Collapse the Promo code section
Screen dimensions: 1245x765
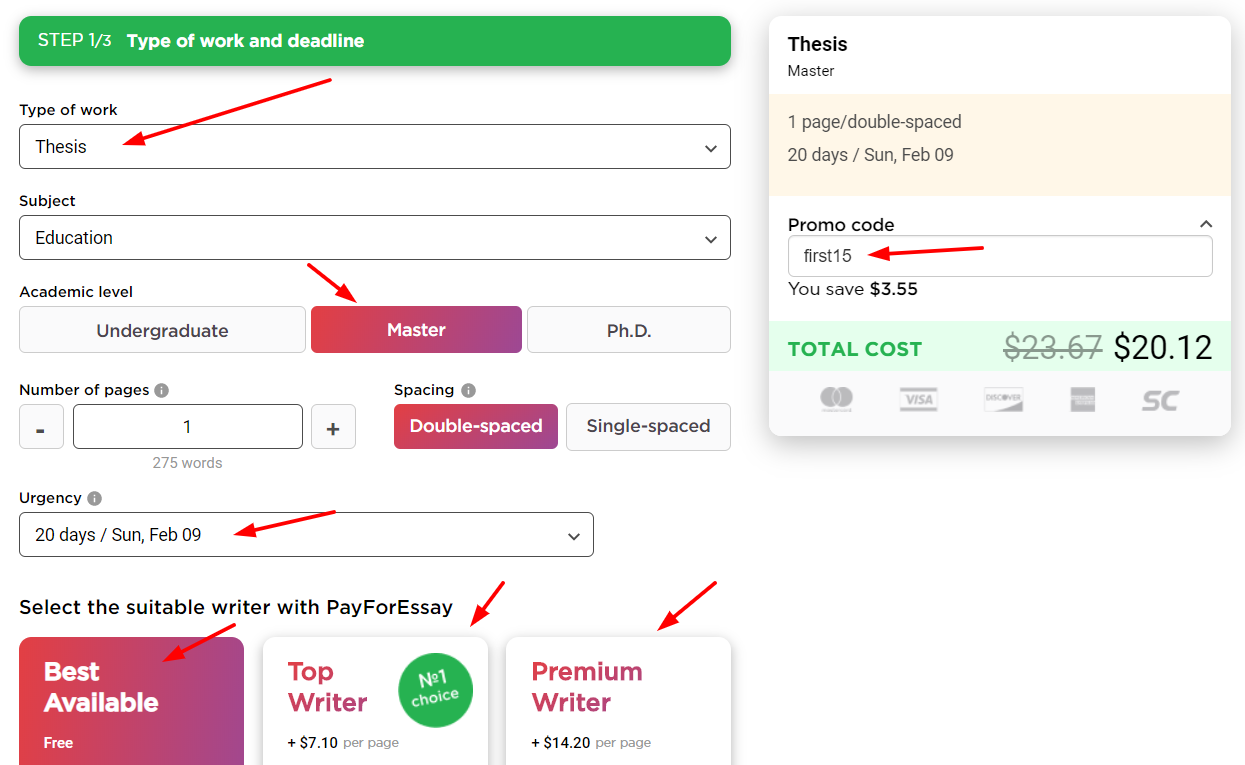pyautogui.click(x=1206, y=224)
